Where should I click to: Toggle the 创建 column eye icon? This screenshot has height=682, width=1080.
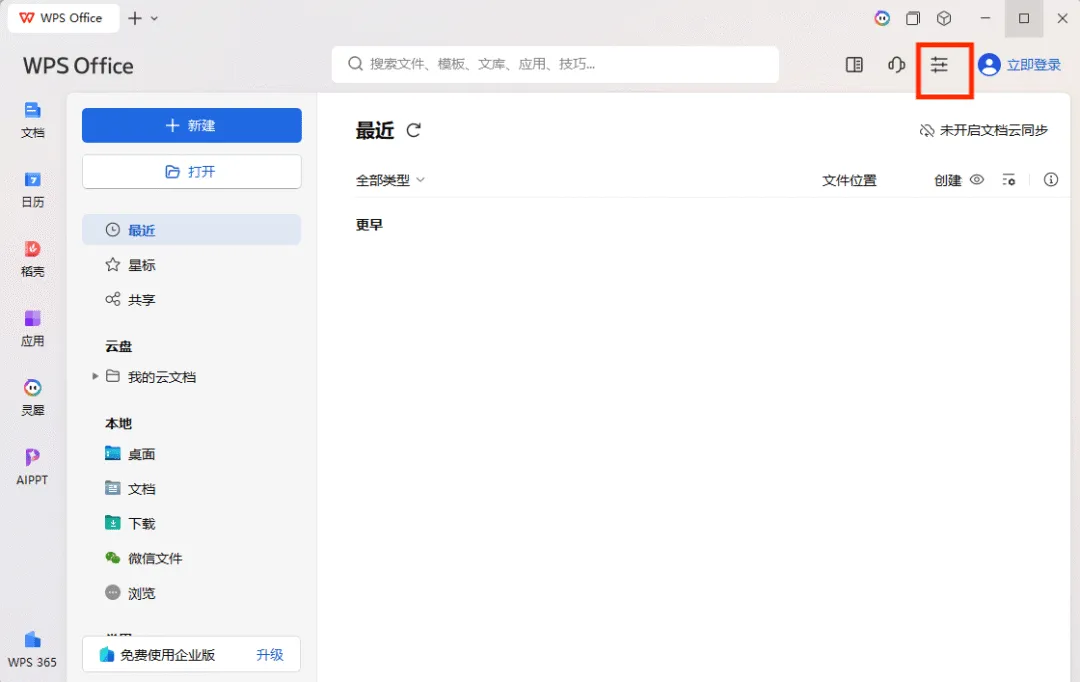(977, 180)
